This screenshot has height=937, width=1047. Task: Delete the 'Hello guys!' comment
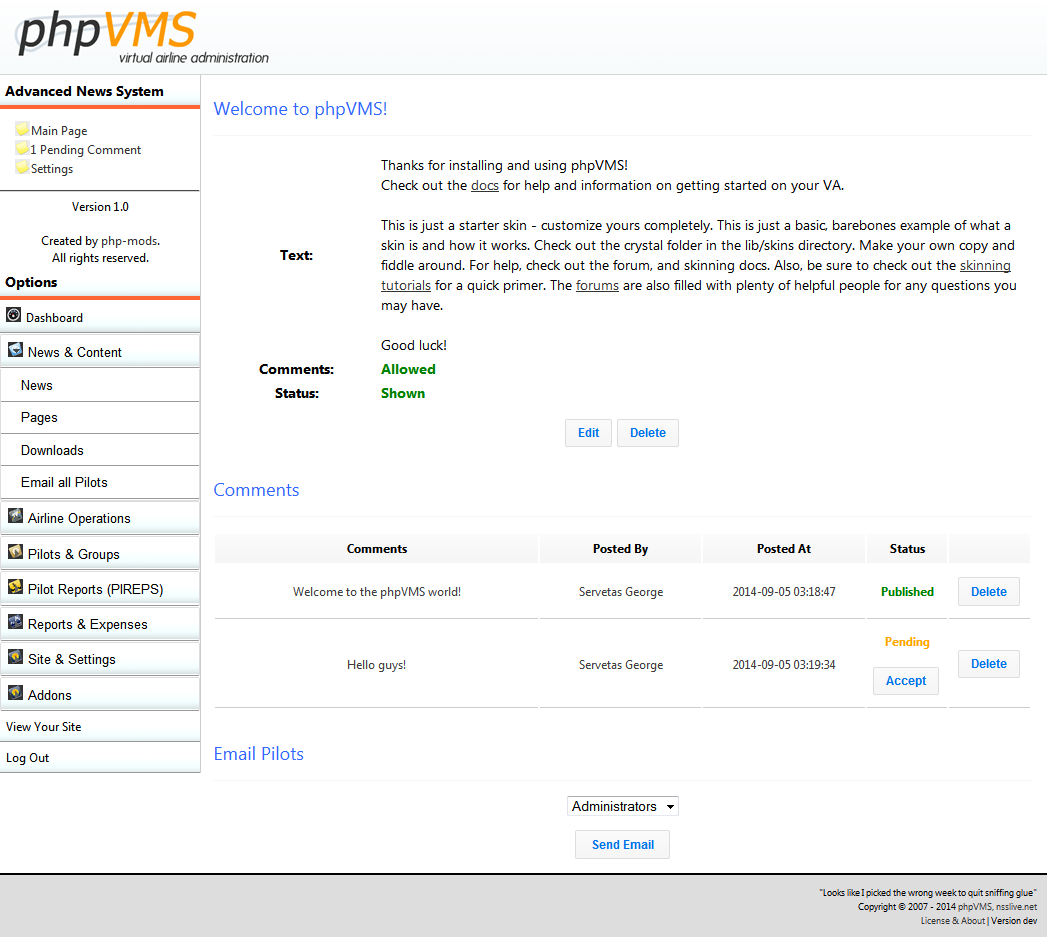[x=988, y=664]
